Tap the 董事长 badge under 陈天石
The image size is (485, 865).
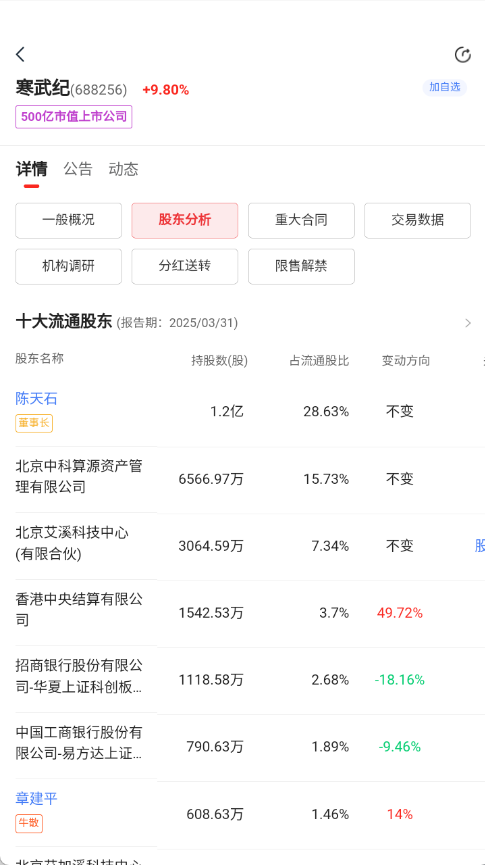[x=34, y=423]
